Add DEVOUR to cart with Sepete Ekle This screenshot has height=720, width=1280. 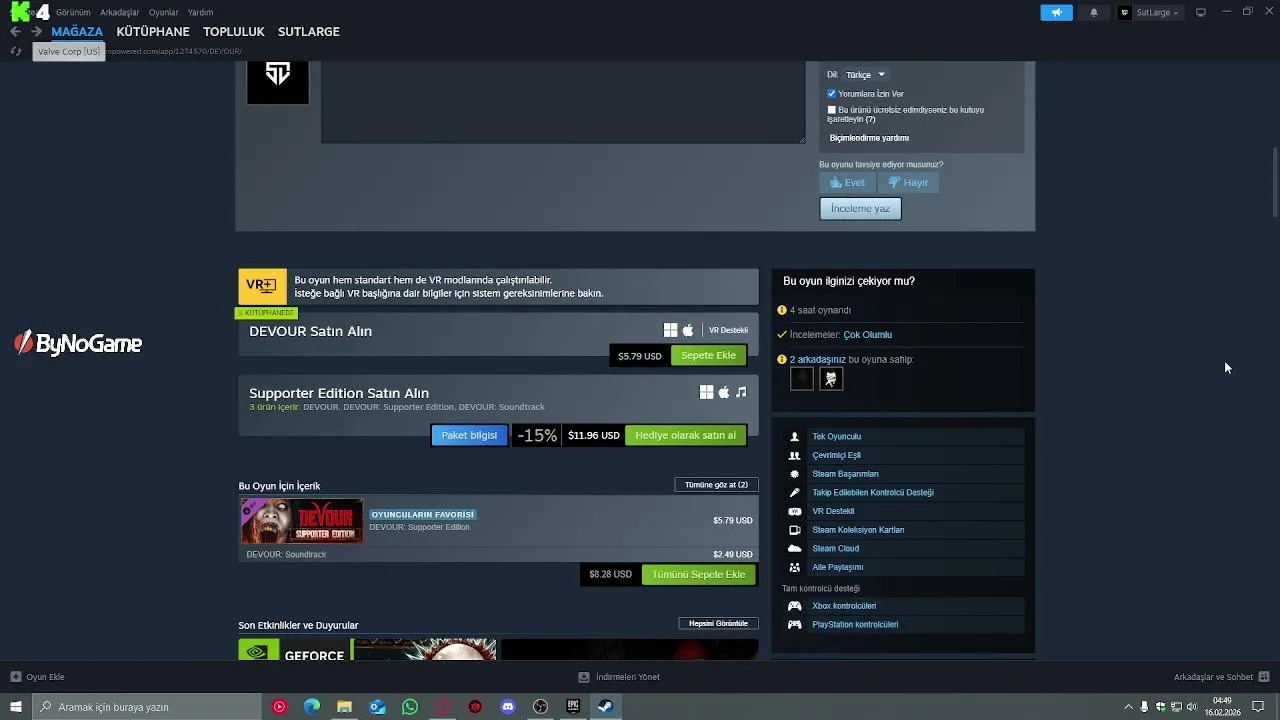[708, 356]
